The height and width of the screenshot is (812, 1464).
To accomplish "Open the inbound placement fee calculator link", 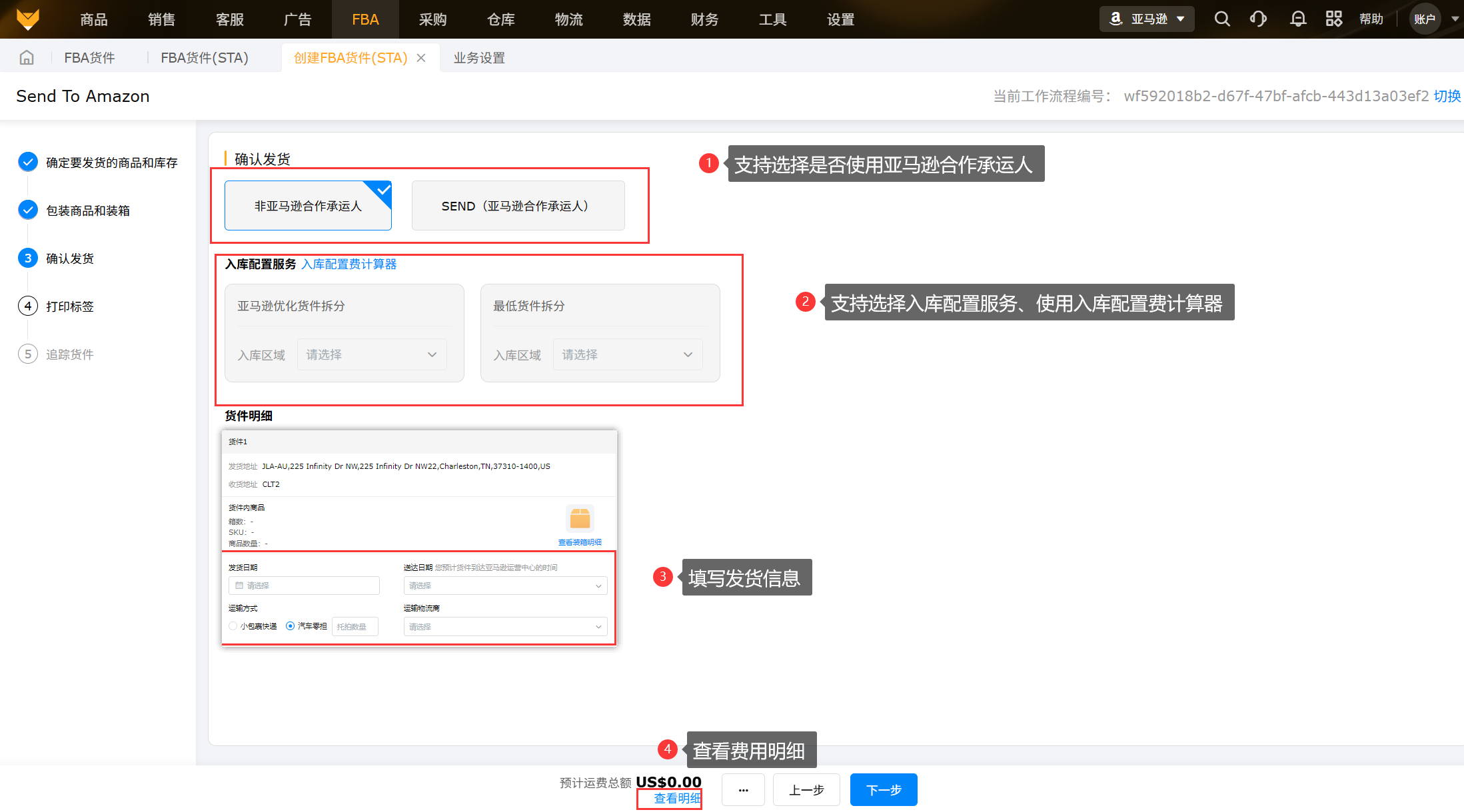I will pyautogui.click(x=349, y=264).
